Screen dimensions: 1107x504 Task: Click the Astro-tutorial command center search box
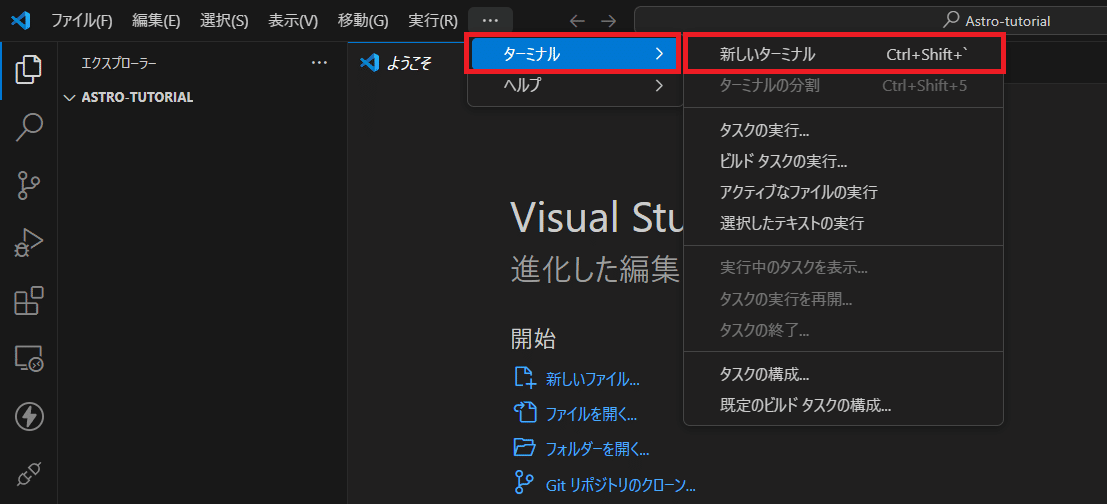[x=870, y=21]
